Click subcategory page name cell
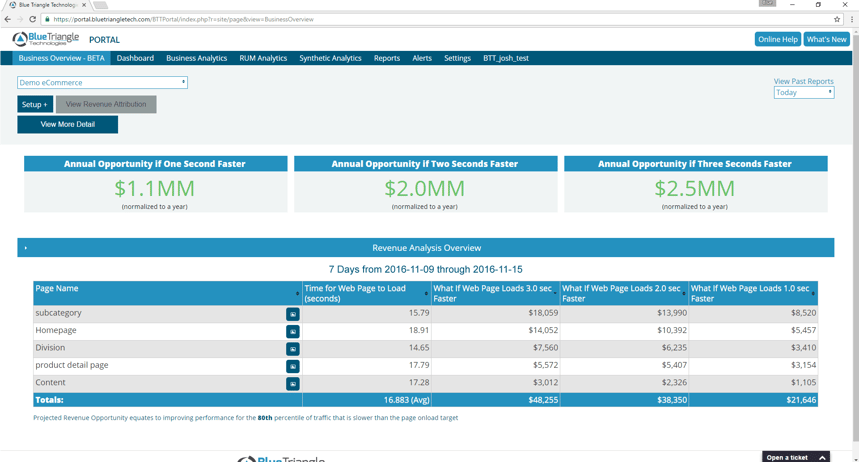This screenshot has width=859, height=462. (x=58, y=313)
